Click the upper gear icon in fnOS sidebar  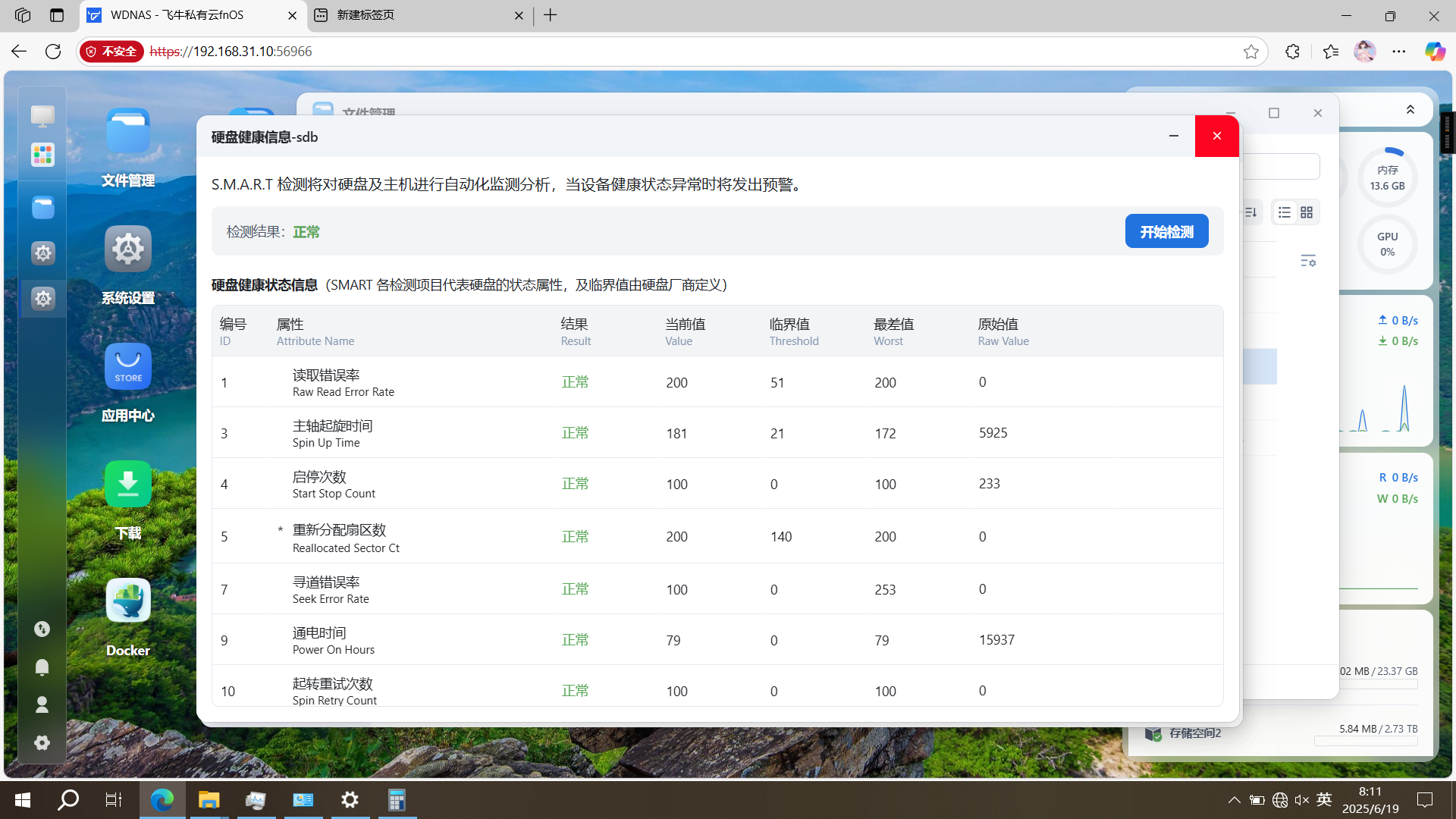42,253
